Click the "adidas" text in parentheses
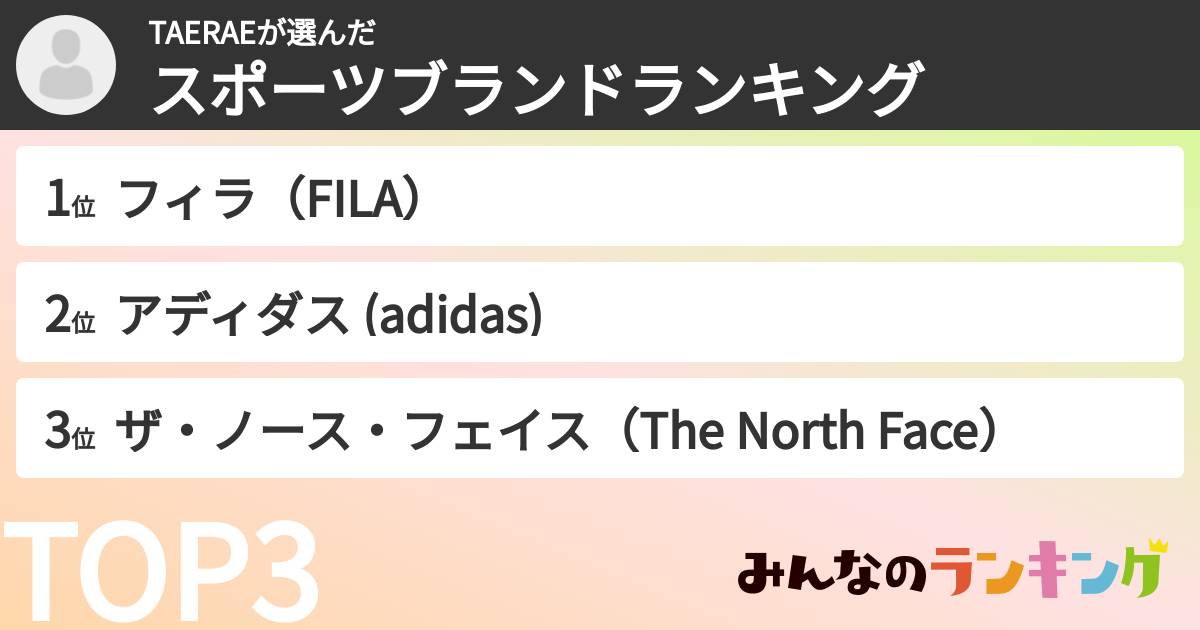Screen dimensions: 1200x630 (450, 317)
